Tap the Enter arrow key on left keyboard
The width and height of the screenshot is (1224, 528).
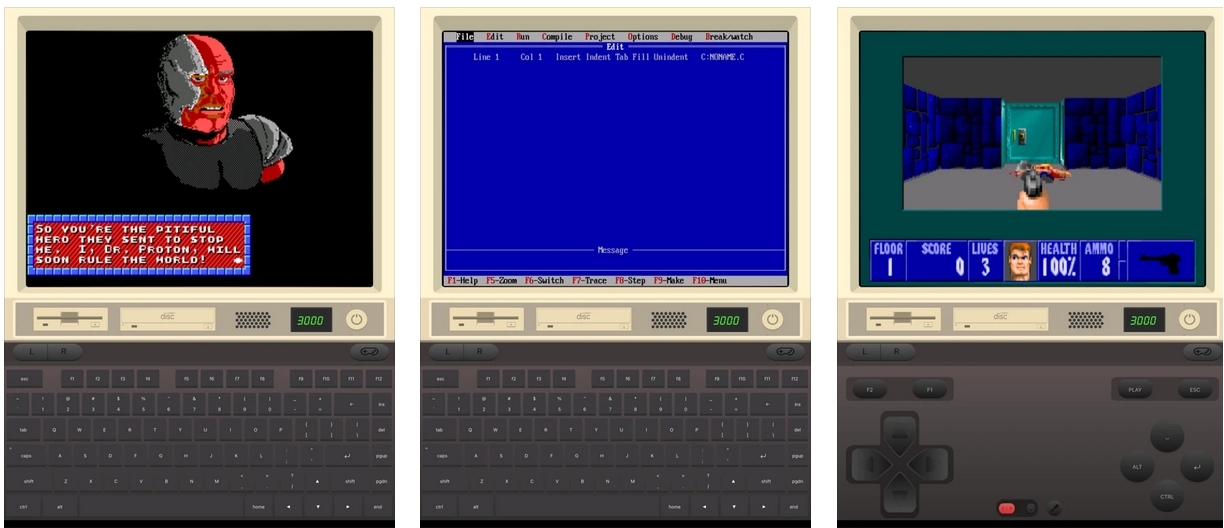(x=346, y=457)
